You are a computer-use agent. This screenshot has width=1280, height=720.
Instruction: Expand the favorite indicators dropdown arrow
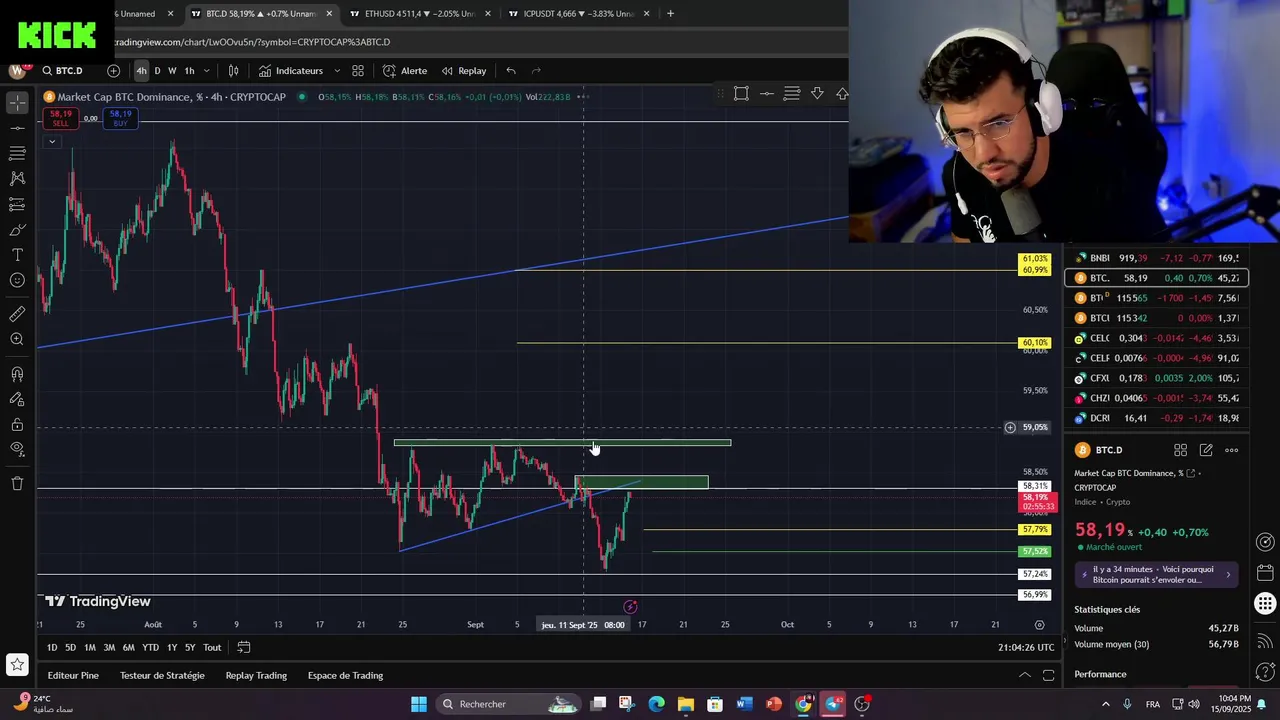337,71
